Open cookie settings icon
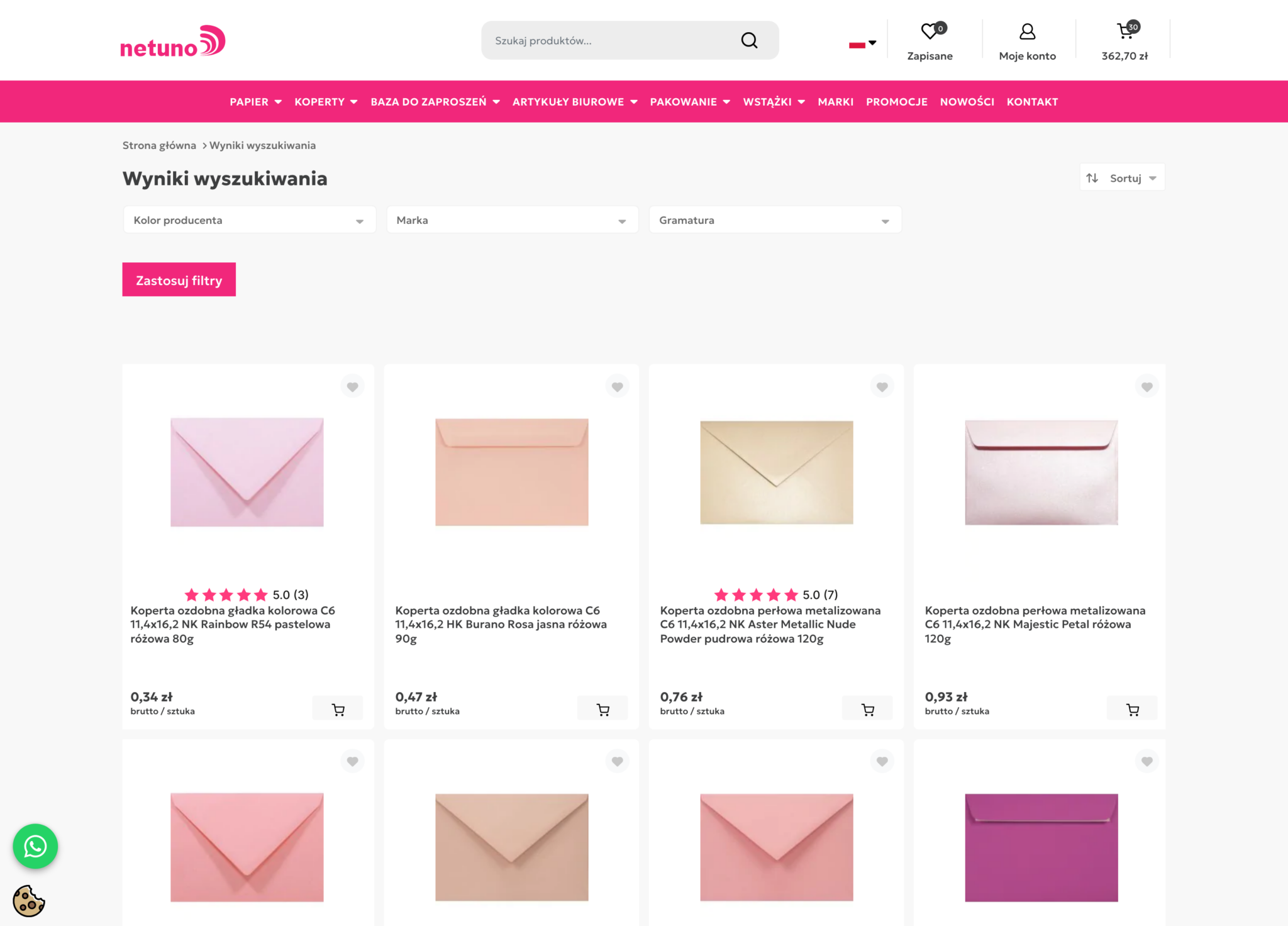Image resolution: width=1288 pixels, height=926 pixels. [x=29, y=901]
